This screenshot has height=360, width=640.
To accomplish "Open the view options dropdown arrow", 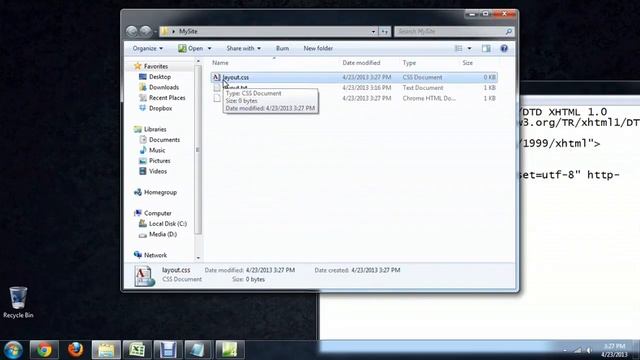I will coord(469,49).
